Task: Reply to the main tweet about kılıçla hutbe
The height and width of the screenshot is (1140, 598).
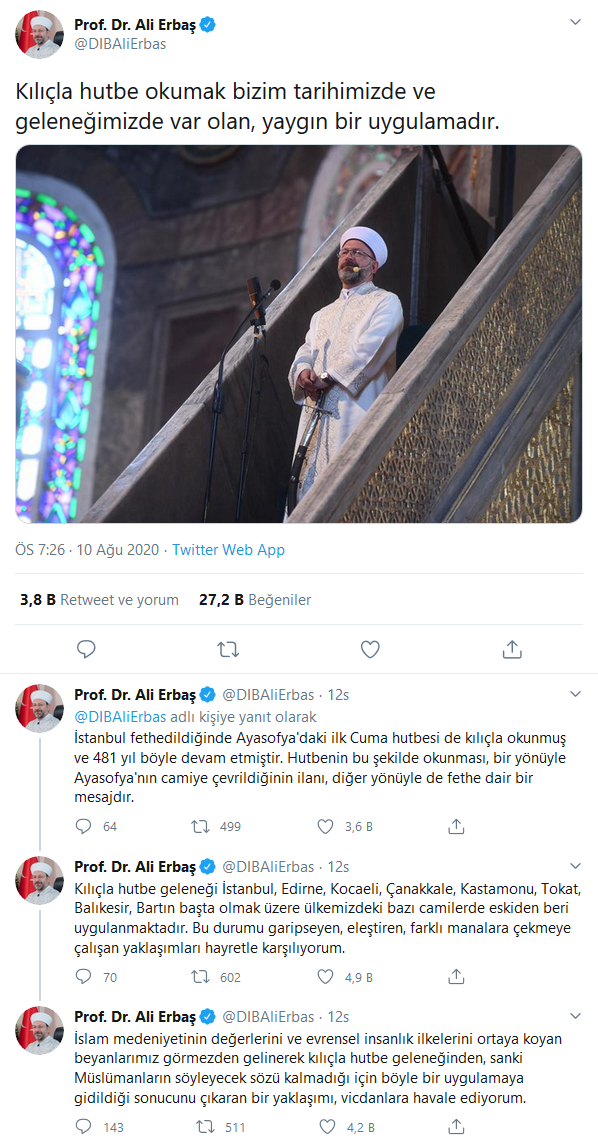Action: click(x=86, y=649)
